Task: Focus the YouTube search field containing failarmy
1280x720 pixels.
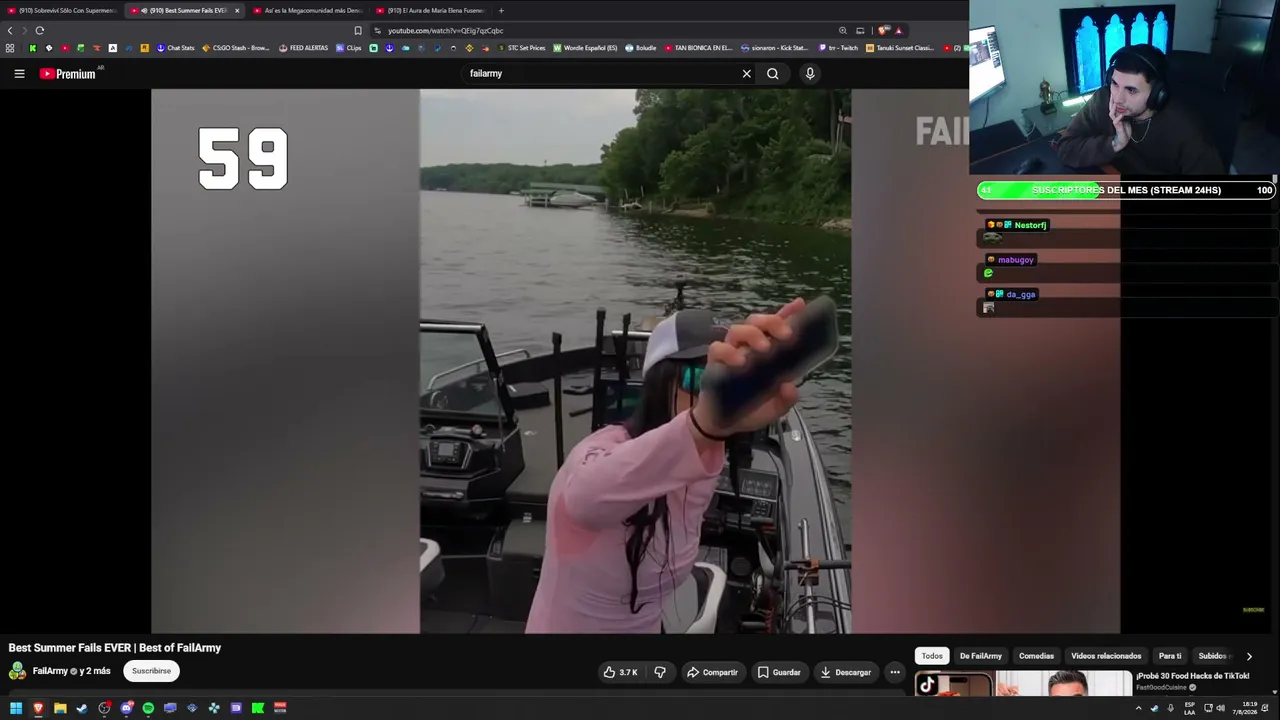Action: 600,73
